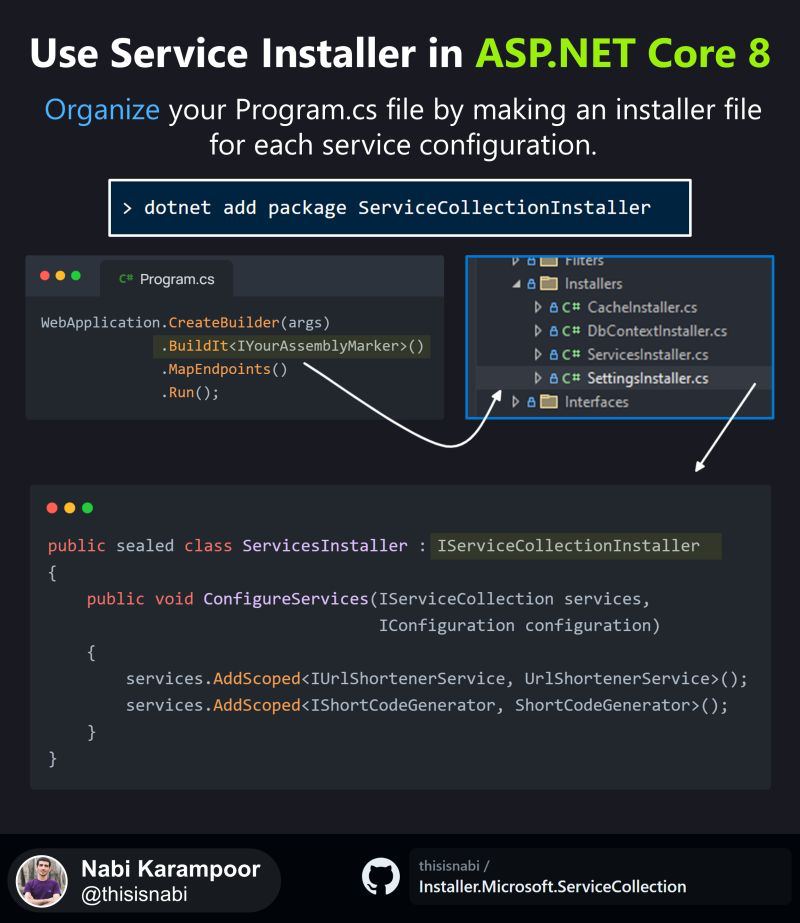
Task: Click lock icon beside SettingsInstaller.cs
Action: click(553, 378)
